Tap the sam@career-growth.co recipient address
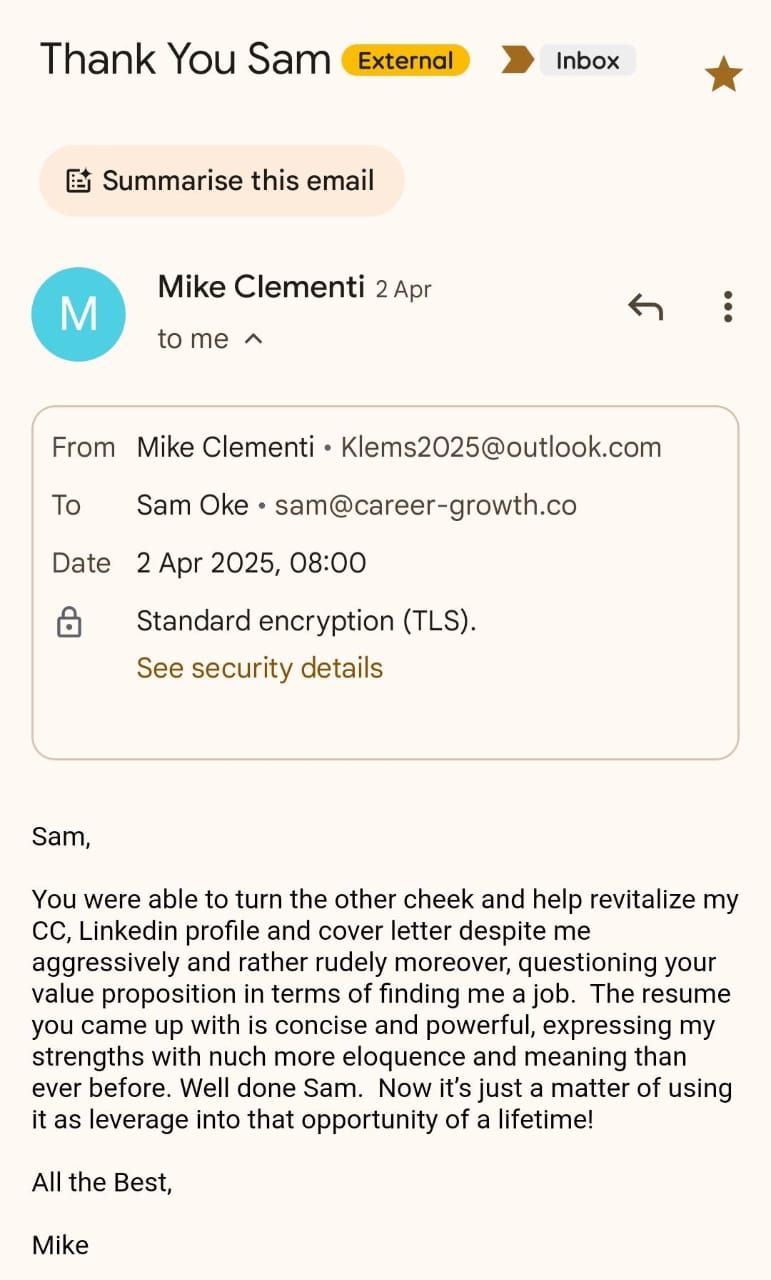The width and height of the screenshot is (771, 1280). pos(425,505)
